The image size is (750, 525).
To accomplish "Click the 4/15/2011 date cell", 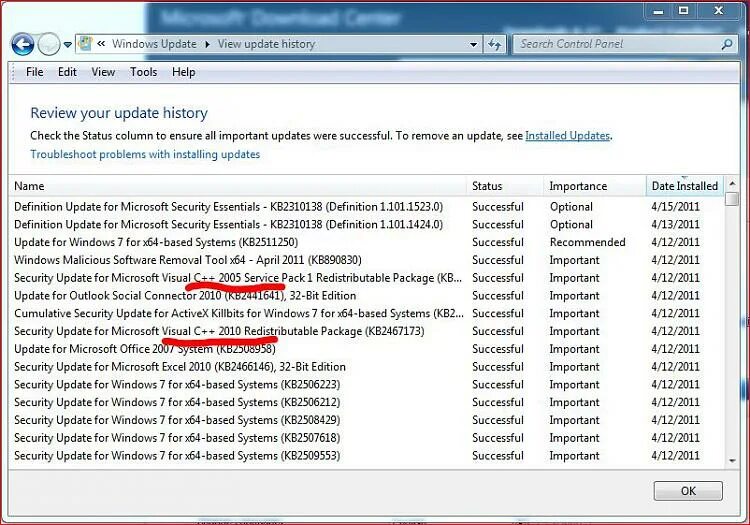I will [x=675, y=207].
